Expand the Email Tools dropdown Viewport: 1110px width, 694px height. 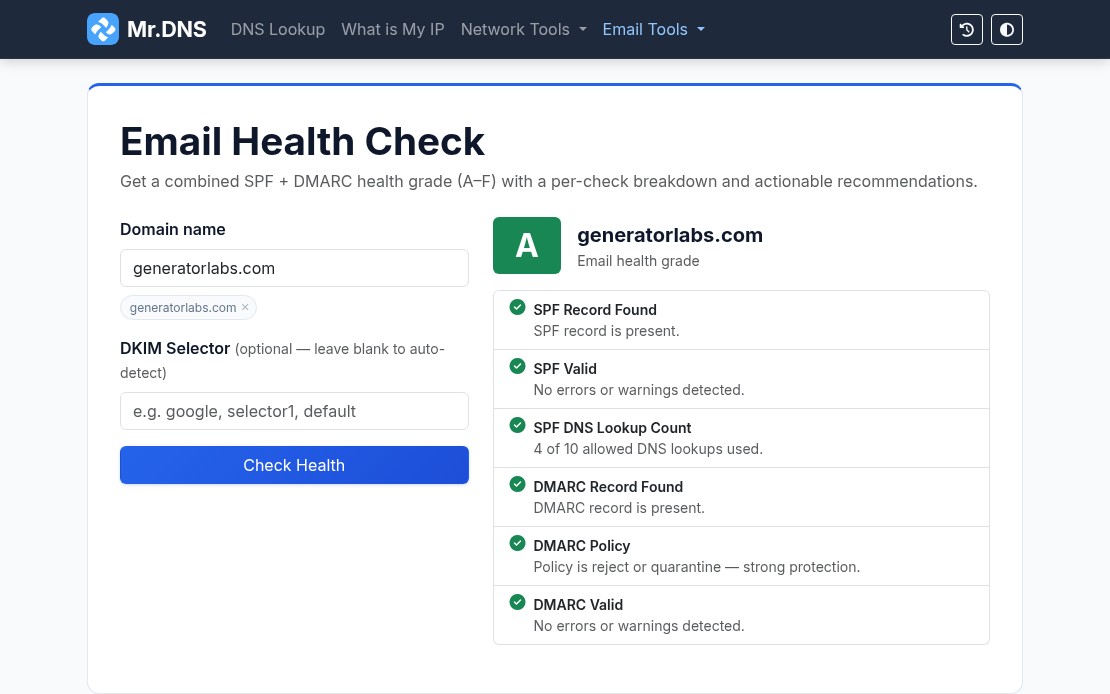click(653, 29)
